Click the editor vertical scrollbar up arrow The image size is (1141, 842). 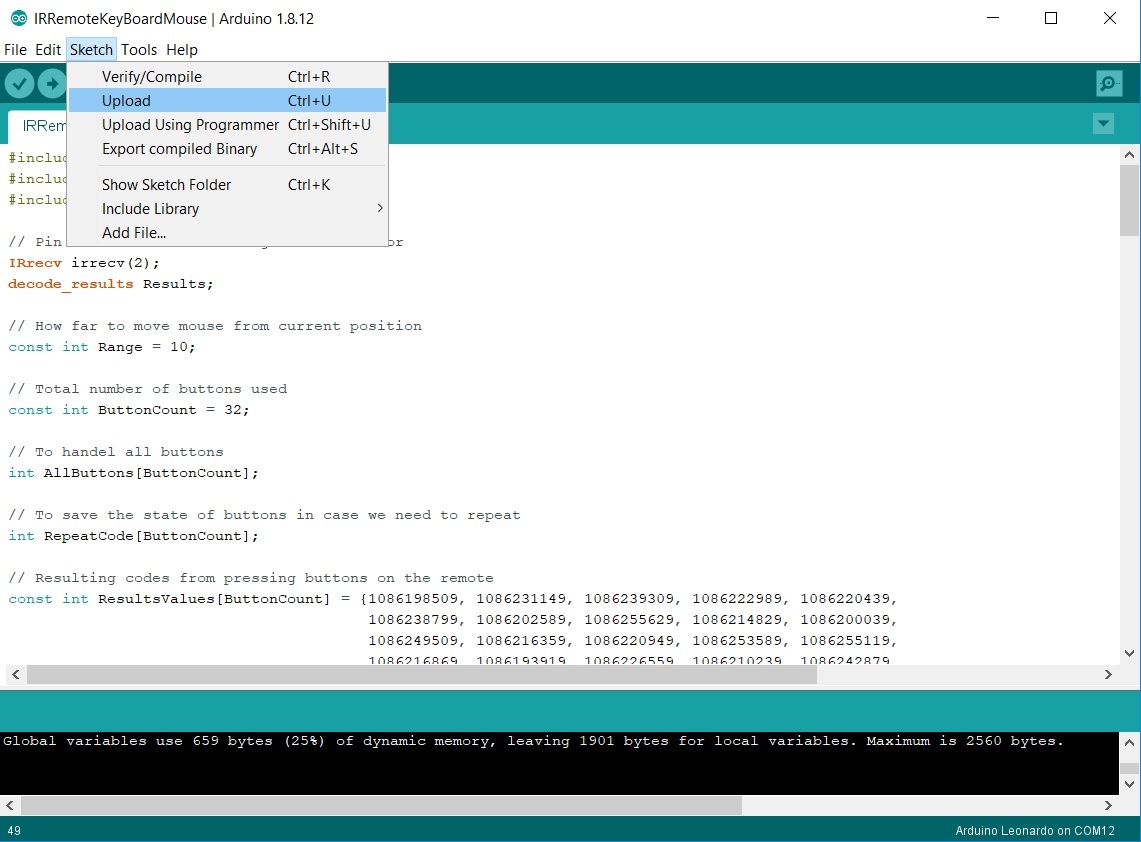click(1129, 154)
